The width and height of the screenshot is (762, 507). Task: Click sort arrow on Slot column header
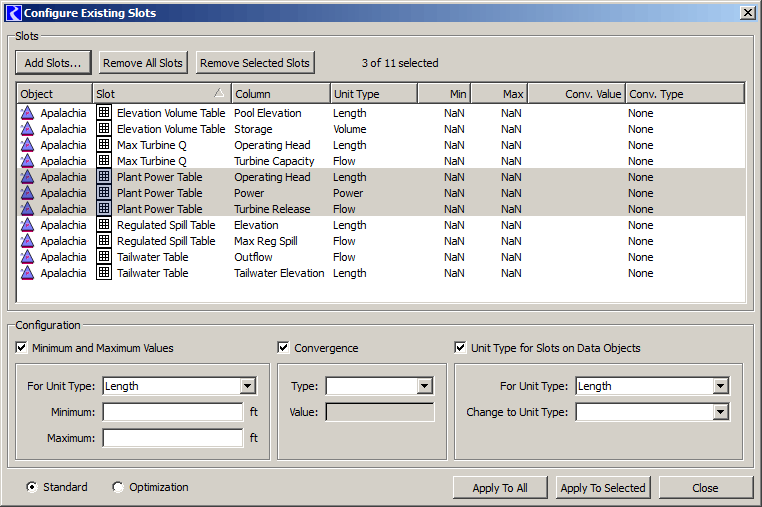tap(219, 93)
